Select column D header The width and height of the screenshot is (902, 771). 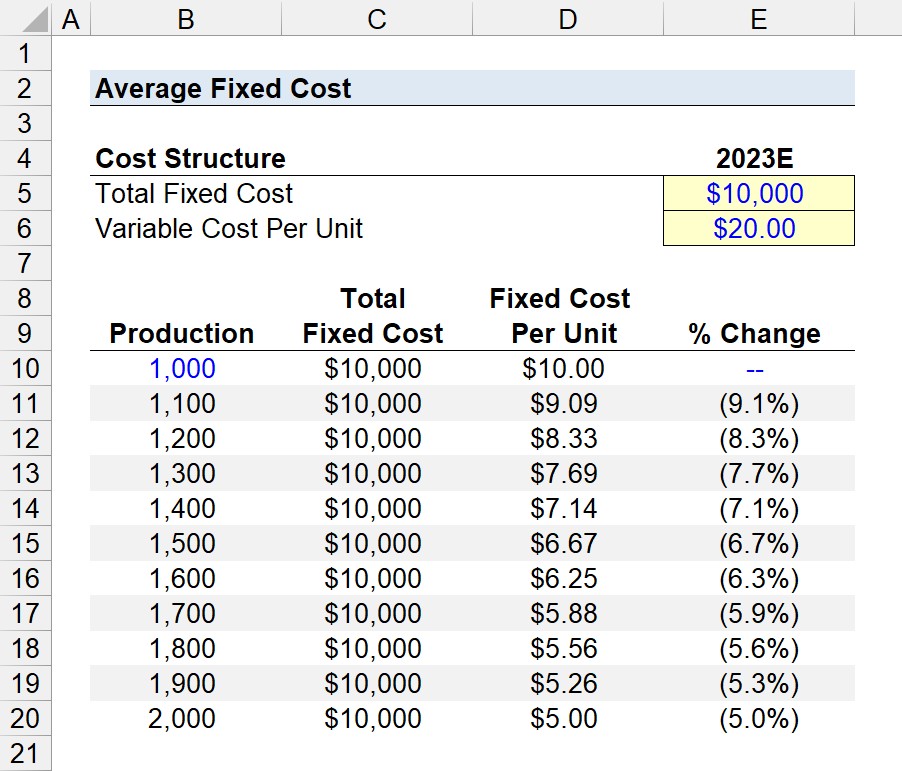point(568,18)
